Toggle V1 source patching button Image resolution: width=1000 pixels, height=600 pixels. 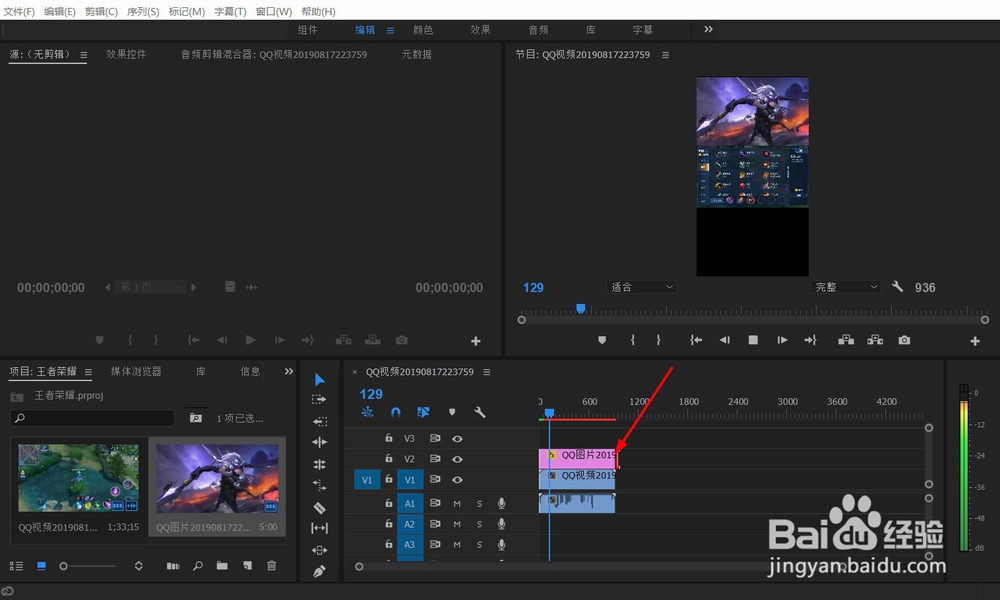[367, 479]
